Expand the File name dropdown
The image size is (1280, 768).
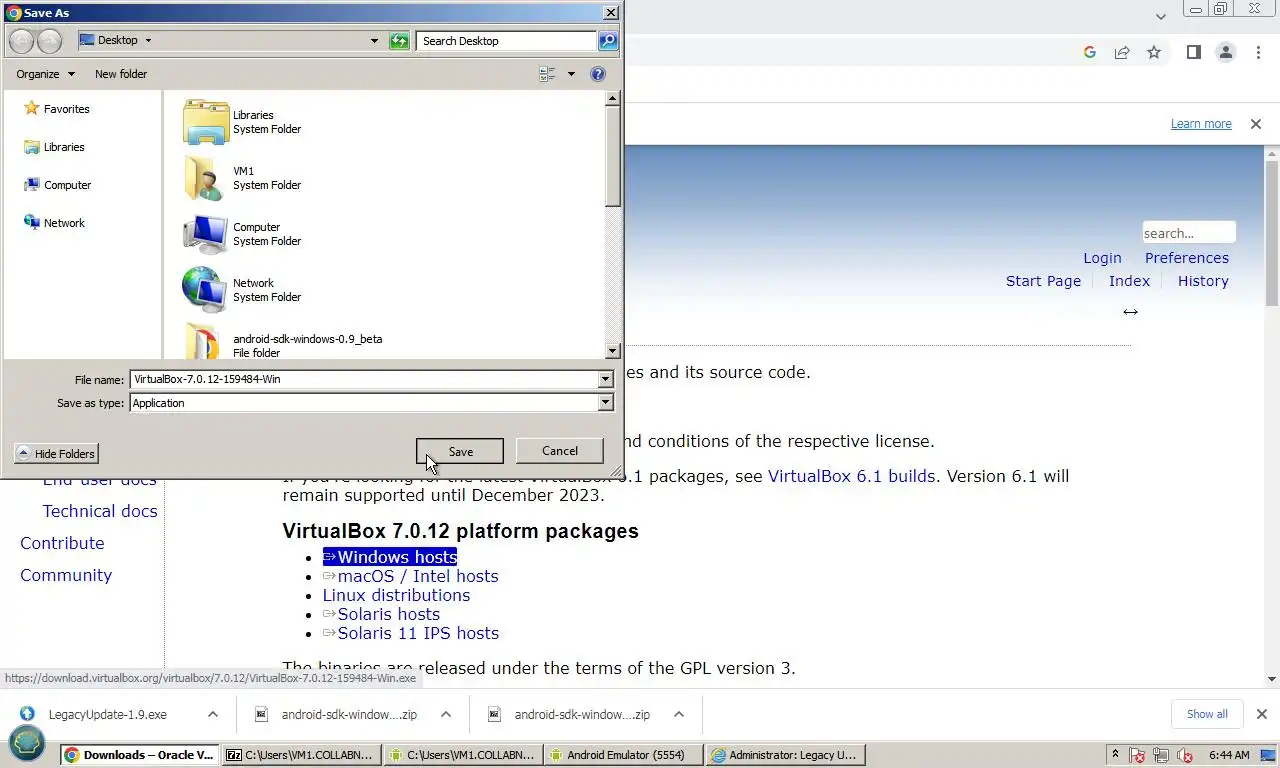(605, 379)
